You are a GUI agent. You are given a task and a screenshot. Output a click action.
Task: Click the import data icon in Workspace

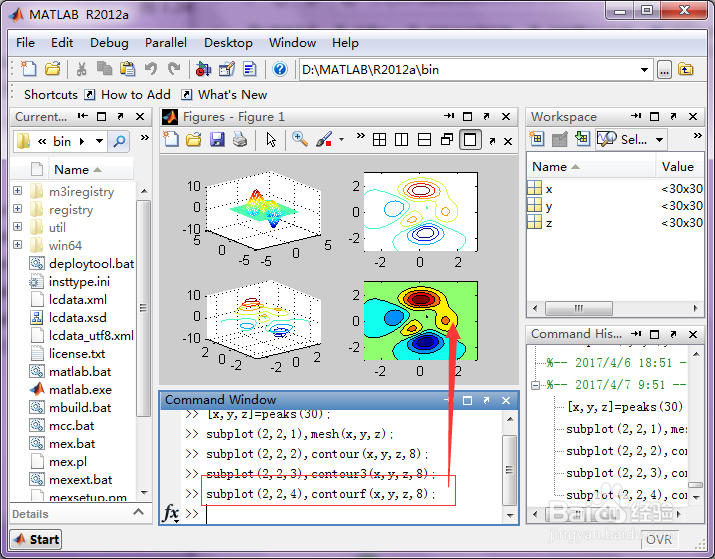coord(582,139)
